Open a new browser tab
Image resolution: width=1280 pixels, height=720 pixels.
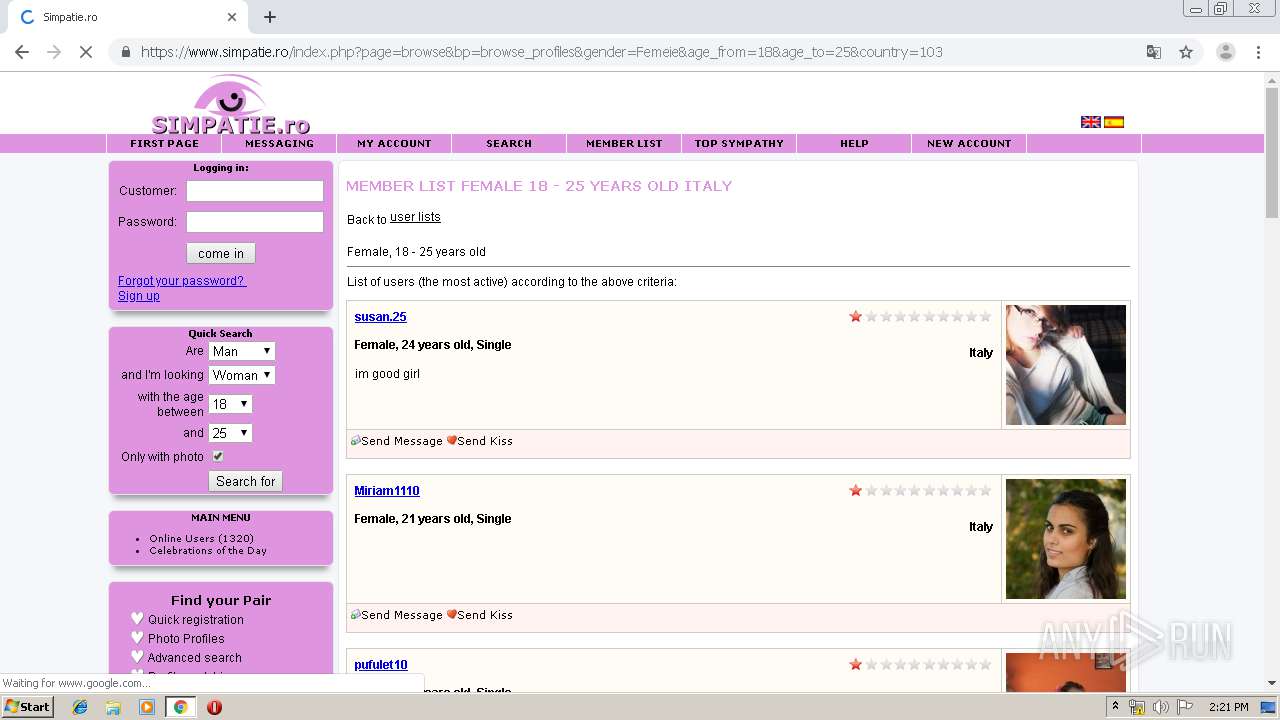(x=270, y=17)
